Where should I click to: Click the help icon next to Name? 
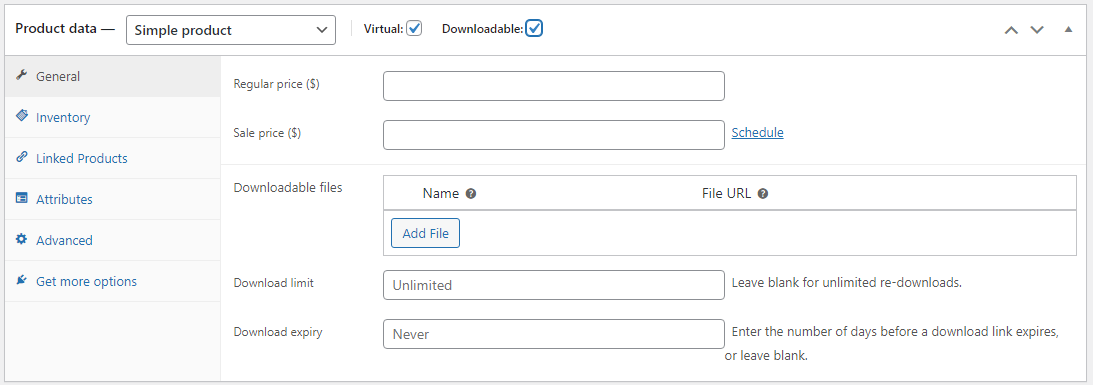471,194
